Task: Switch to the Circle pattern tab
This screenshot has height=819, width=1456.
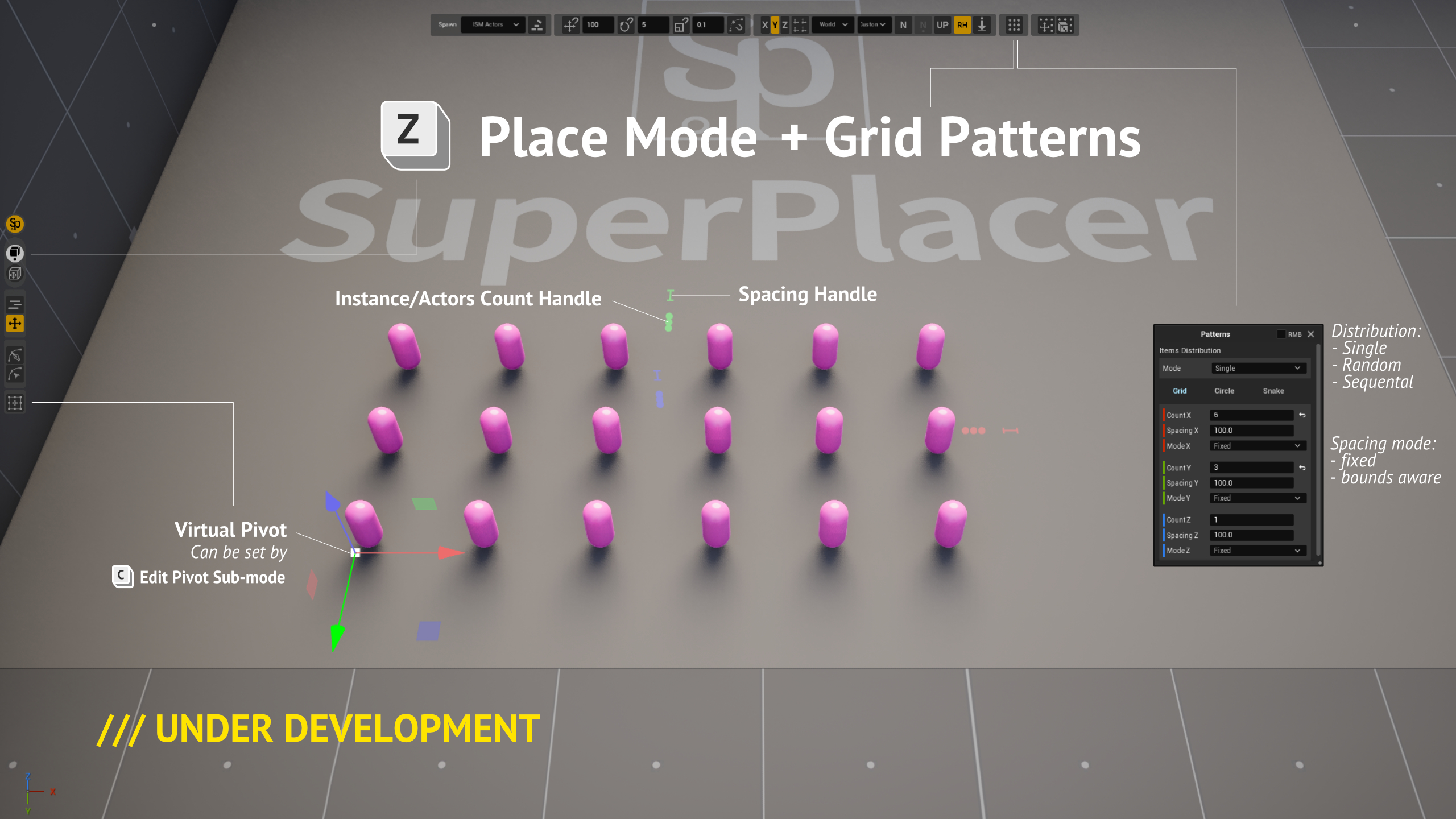Action: 1224,391
